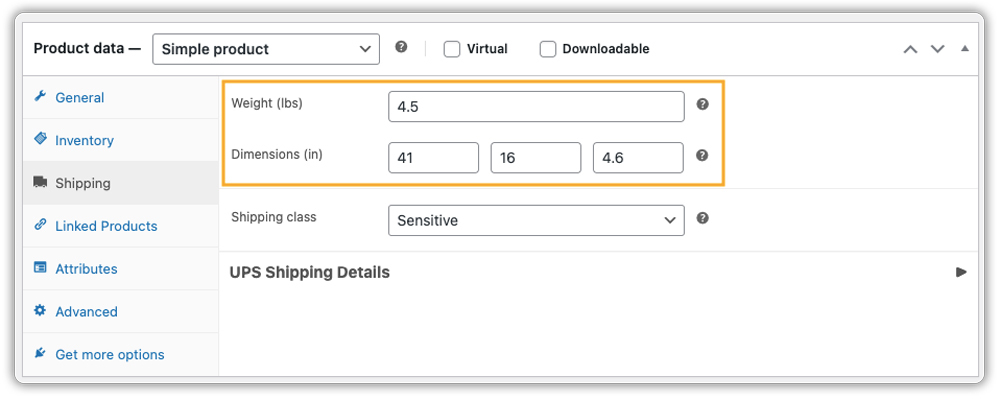Screen dimensions: 1000x399
Task: Click the help icon for Dimensions fields
Action: [702, 156]
